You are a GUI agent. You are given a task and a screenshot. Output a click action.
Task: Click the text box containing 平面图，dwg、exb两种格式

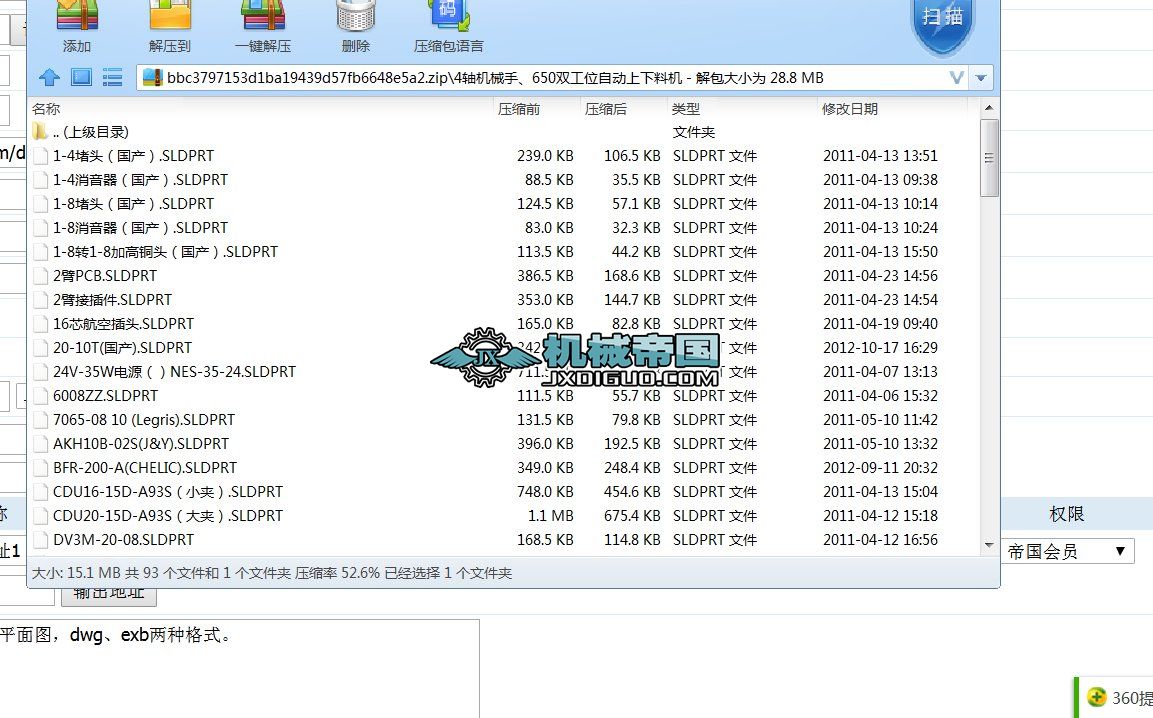point(239,669)
